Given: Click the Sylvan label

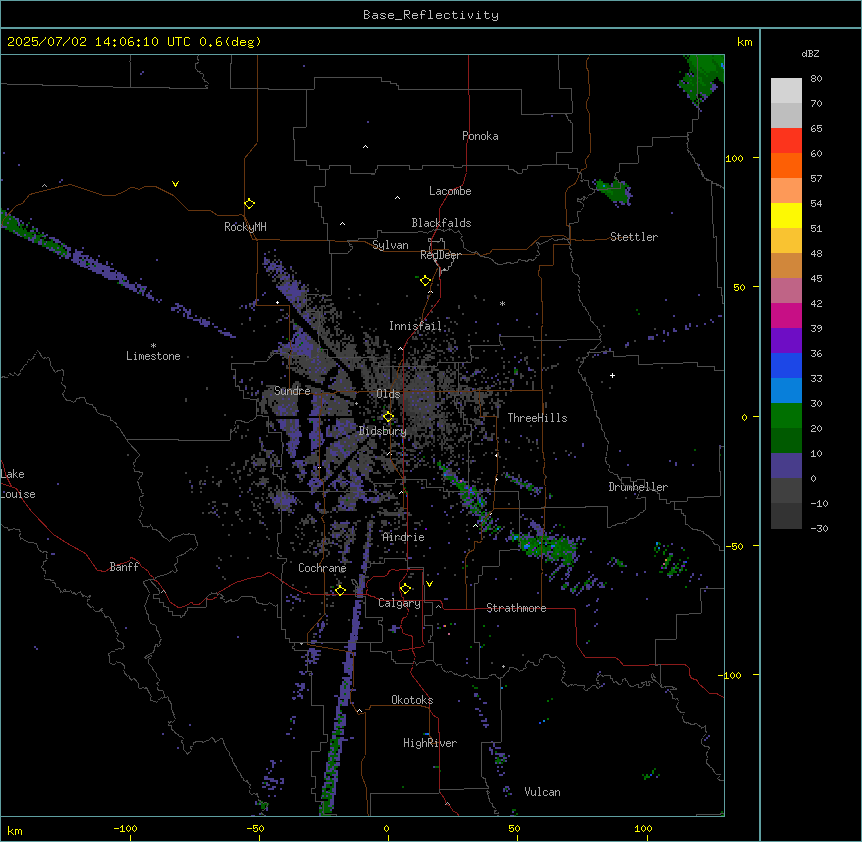Looking at the screenshot, I should pyautogui.click(x=390, y=245).
